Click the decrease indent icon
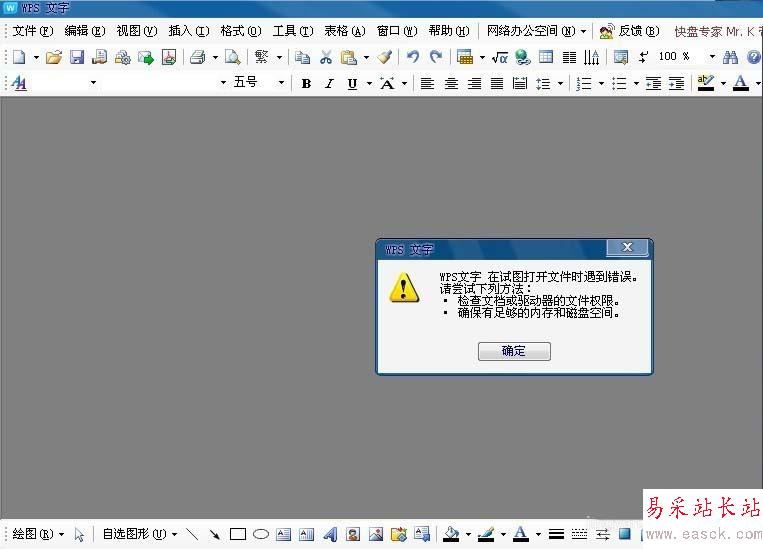Screen dimensions: 763x549 pyautogui.click(x=653, y=84)
